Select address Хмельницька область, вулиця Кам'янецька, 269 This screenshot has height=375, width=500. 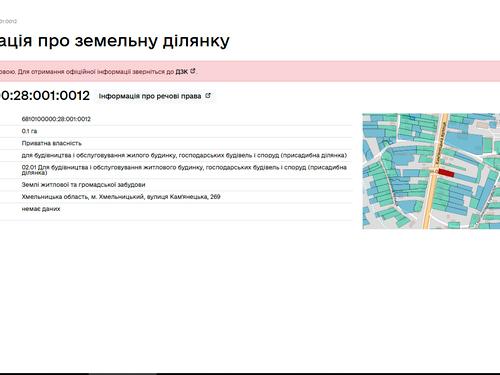(121, 197)
